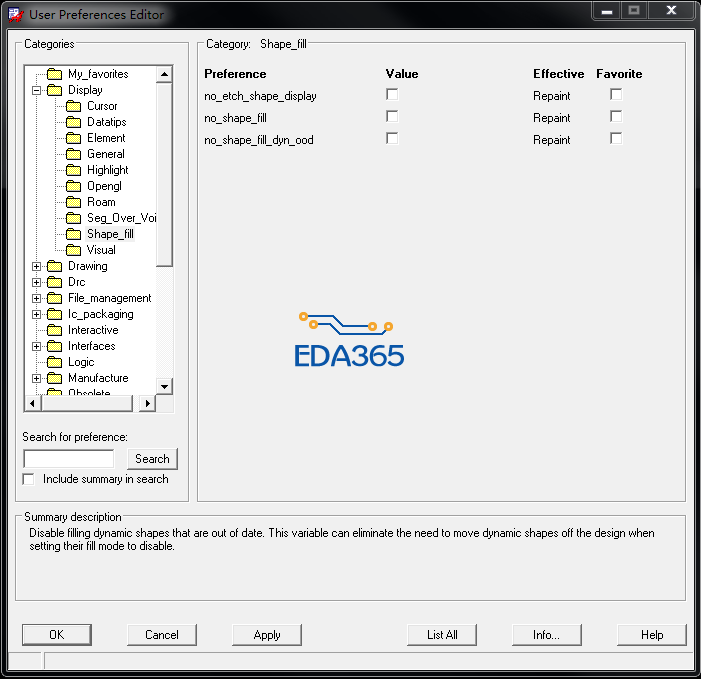The image size is (701, 679).
Task: Click the category tree scroll right arrow
Action: pyautogui.click(x=148, y=403)
